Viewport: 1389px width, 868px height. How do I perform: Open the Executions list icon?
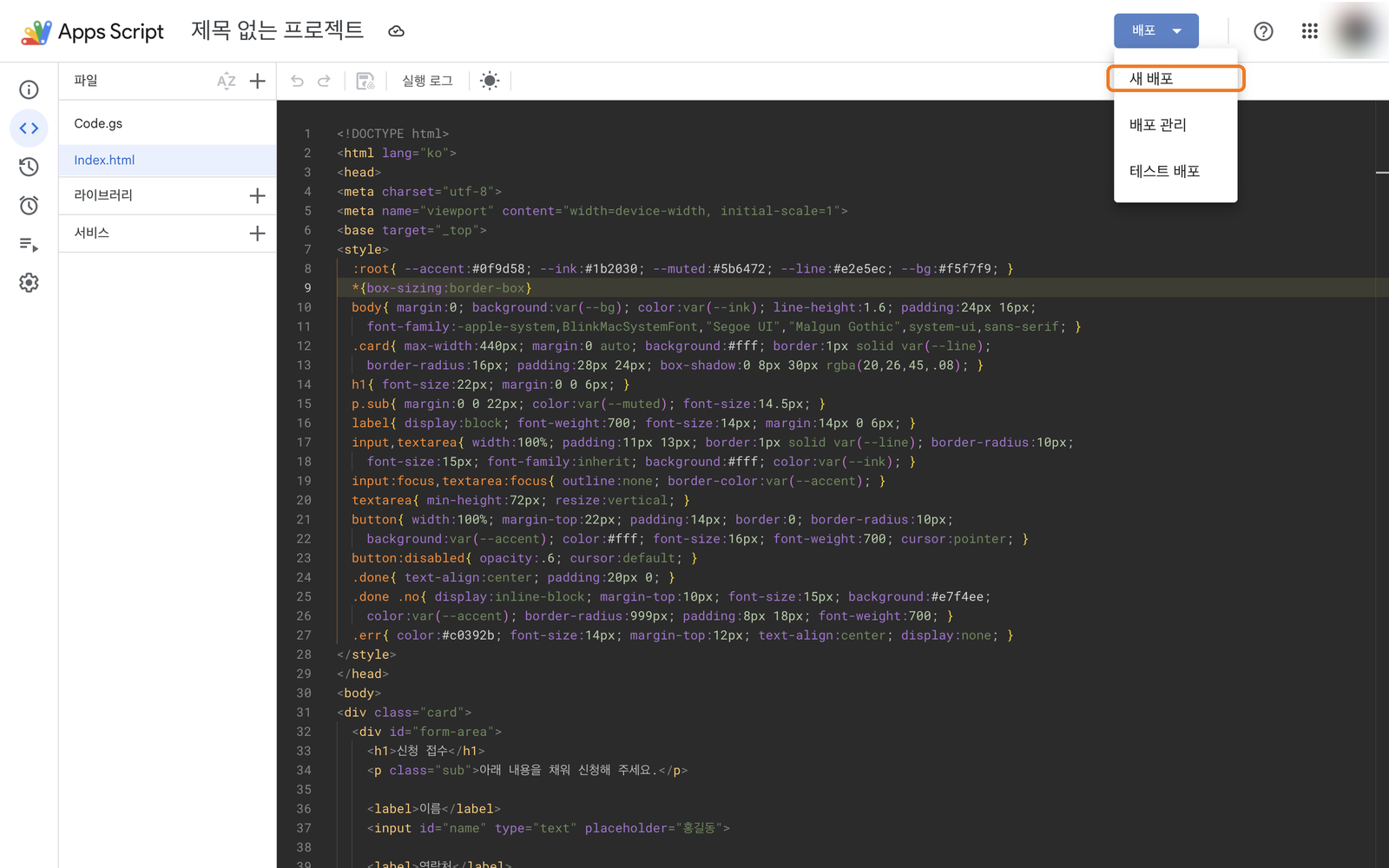[x=29, y=245]
